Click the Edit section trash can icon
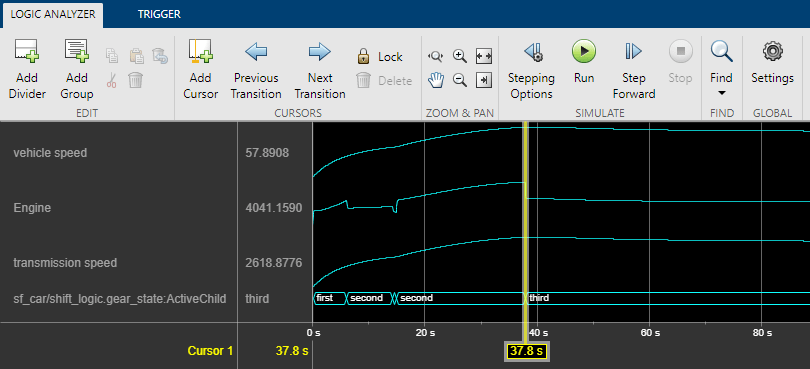The image size is (810, 369). click(135, 80)
